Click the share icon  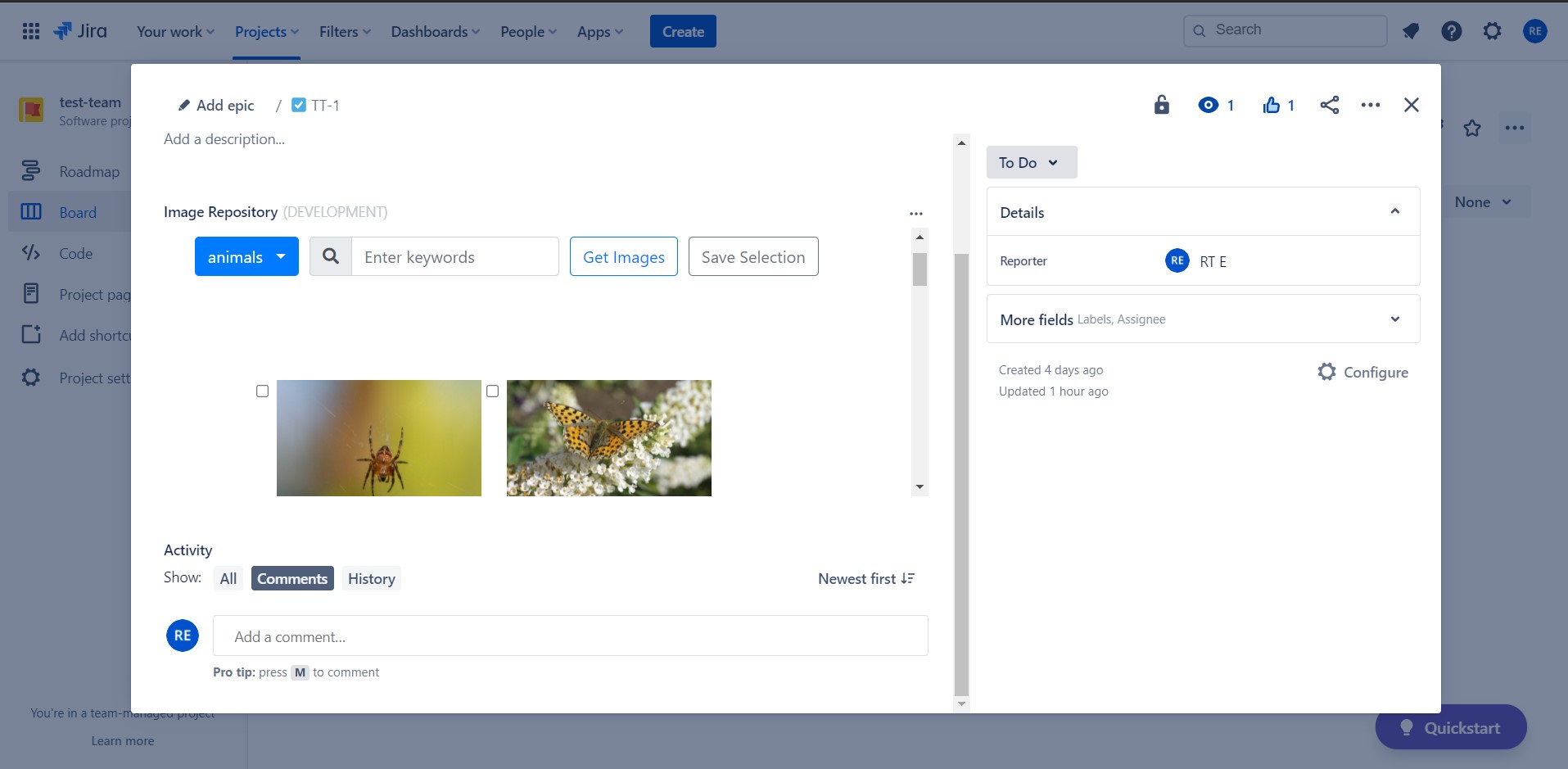coord(1330,105)
